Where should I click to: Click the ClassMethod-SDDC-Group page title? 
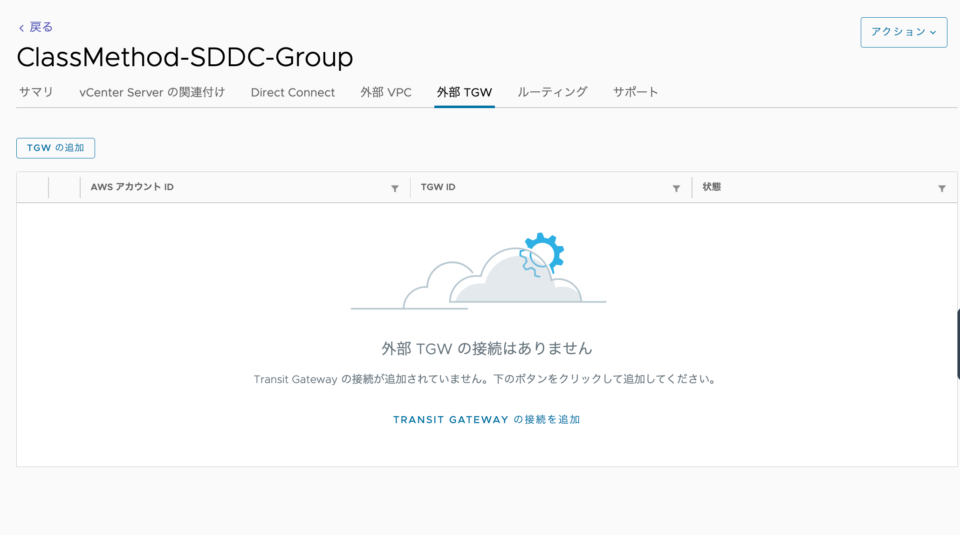[185, 58]
